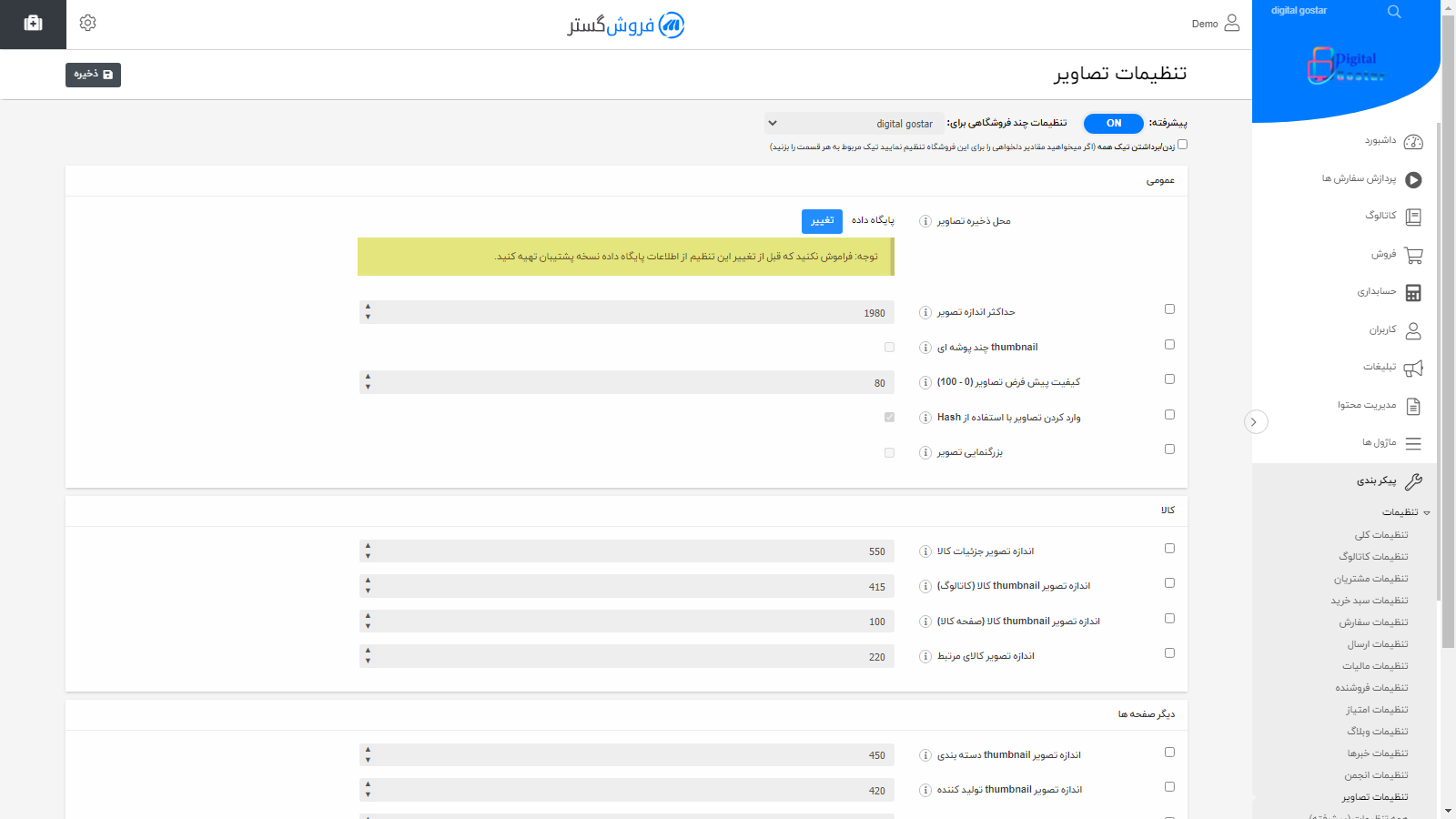Click the پیکربندی wrench configuration icon
Image resolution: width=1456 pixels, height=819 pixels.
(1412, 481)
